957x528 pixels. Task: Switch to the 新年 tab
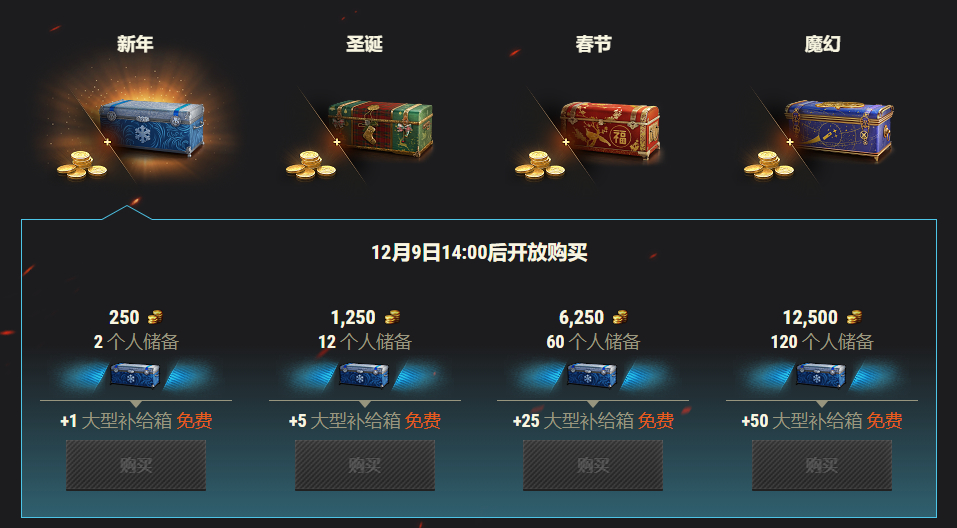(135, 44)
